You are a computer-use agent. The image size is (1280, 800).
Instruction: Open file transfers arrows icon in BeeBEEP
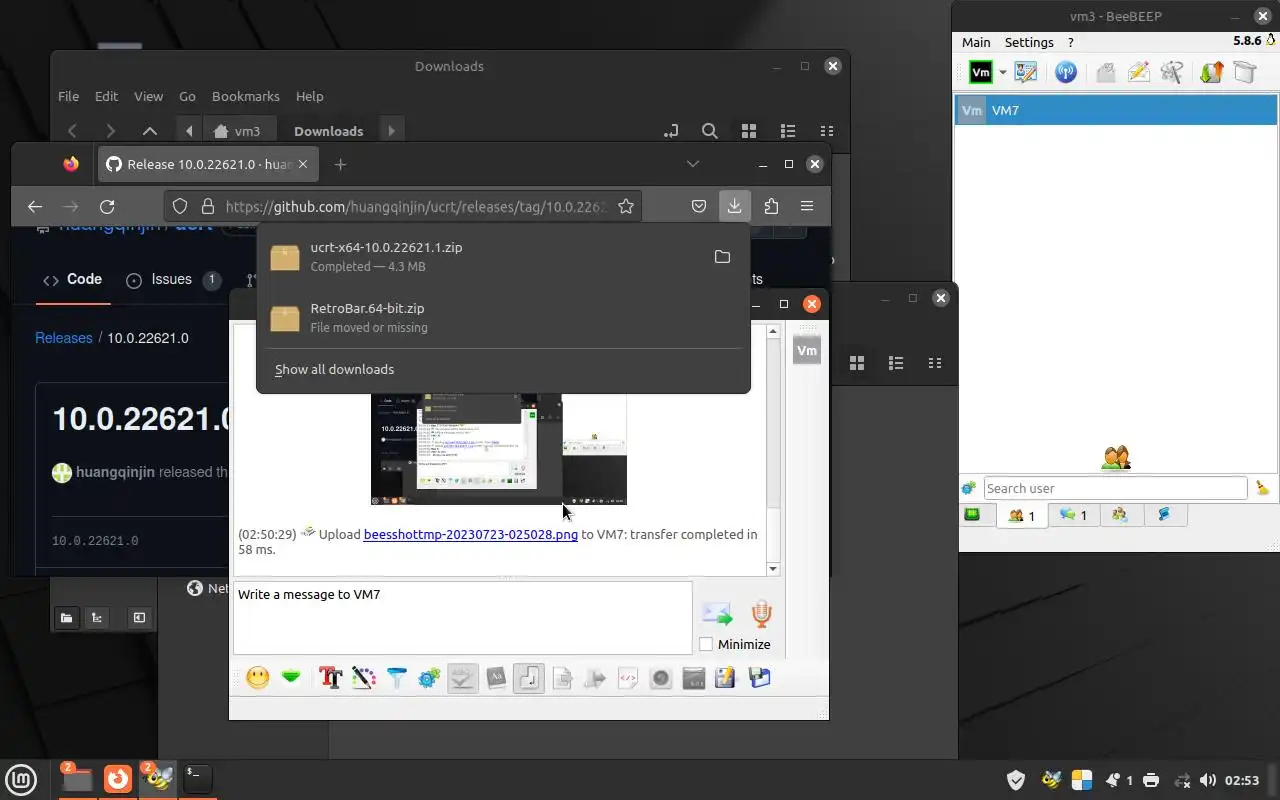point(1212,72)
